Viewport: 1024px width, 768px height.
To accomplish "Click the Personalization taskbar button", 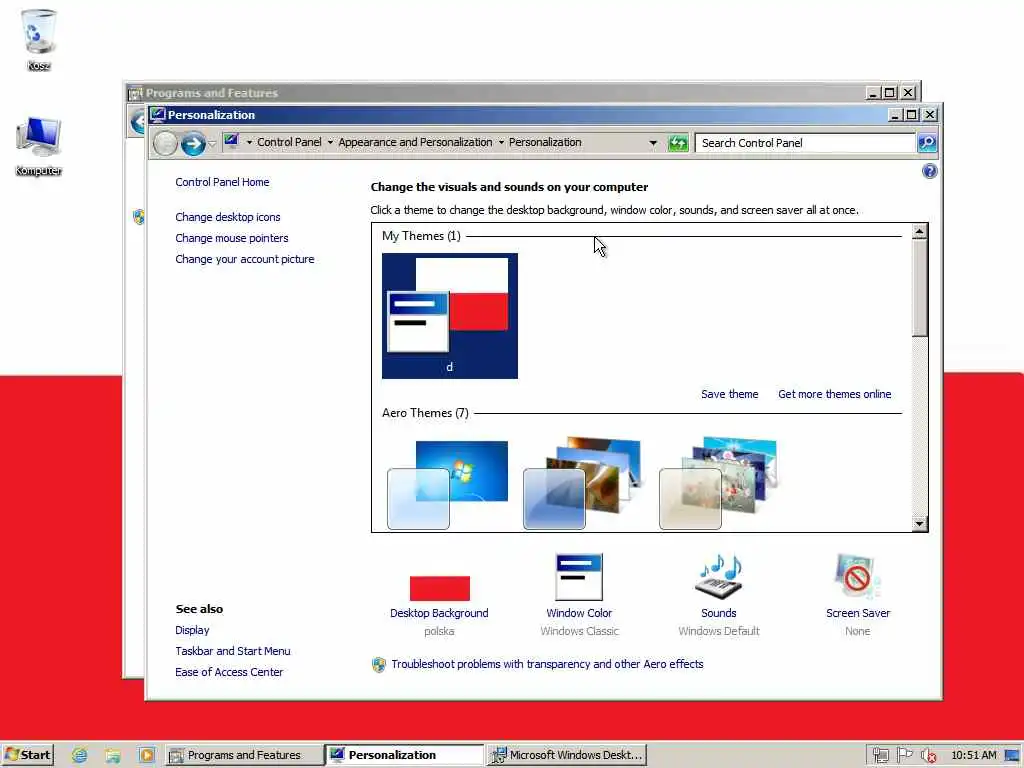I will [406, 755].
